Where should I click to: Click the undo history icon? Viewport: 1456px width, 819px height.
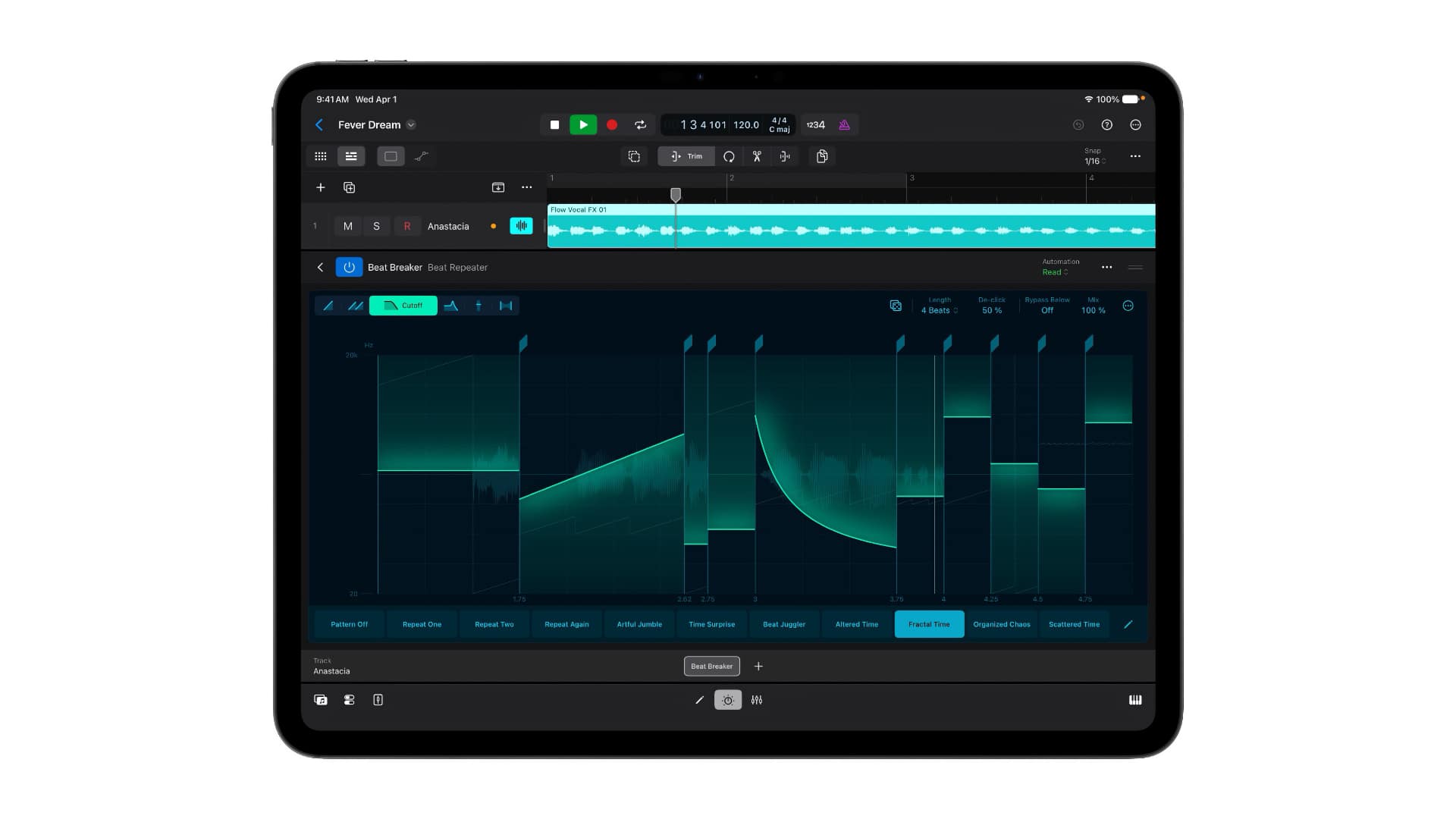(1078, 125)
